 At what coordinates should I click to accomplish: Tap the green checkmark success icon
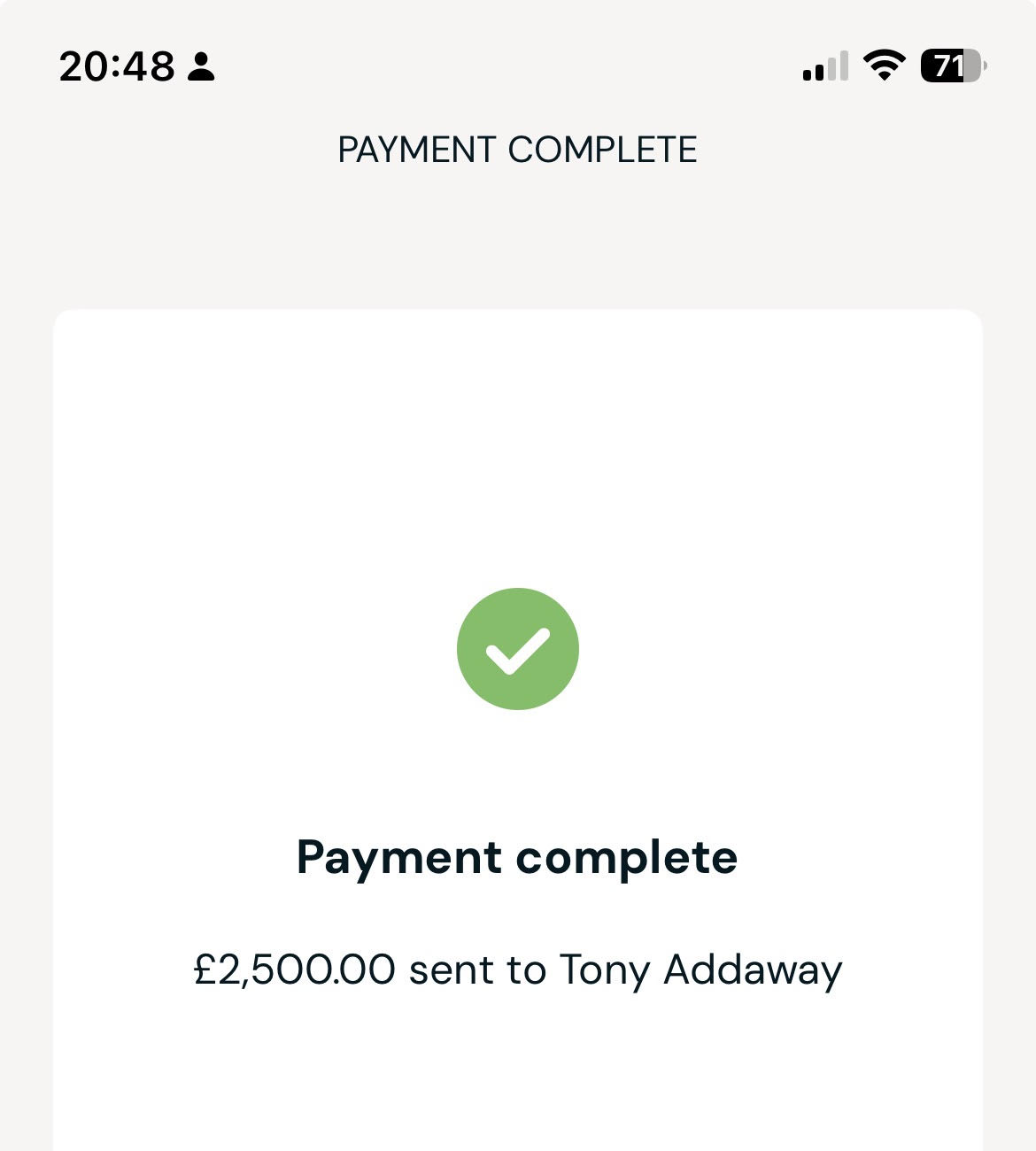pos(518,648)
